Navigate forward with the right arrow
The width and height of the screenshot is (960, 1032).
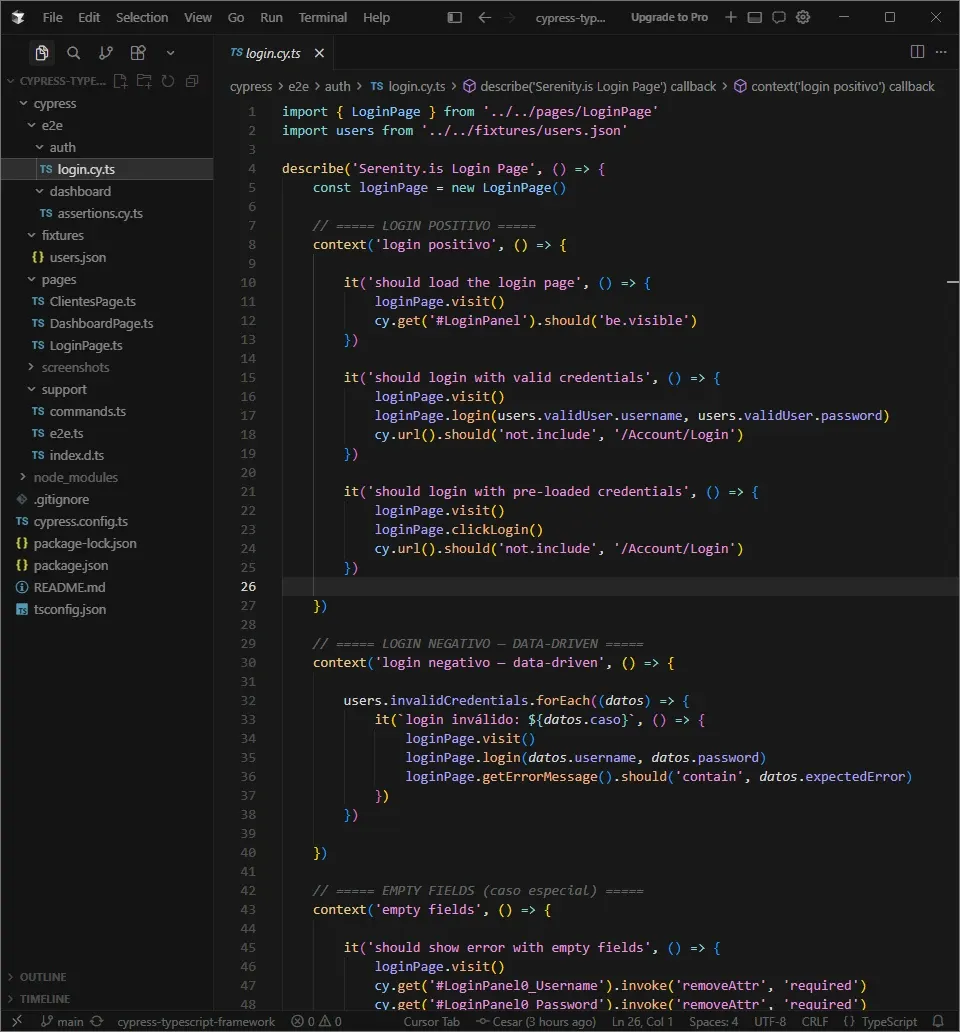tap(509, 17)
